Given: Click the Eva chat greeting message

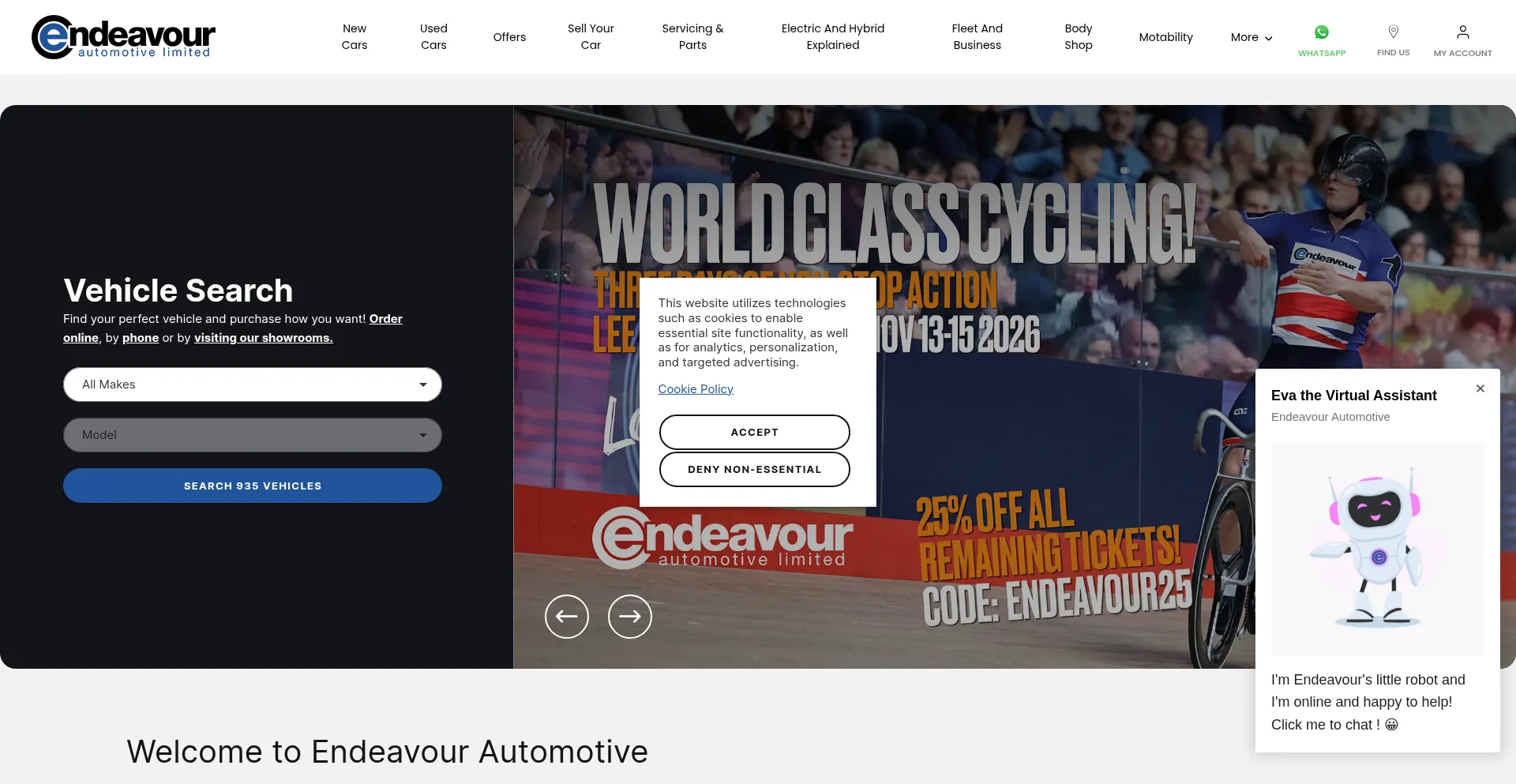Looking at the screenshot, I should [1368, 702].
